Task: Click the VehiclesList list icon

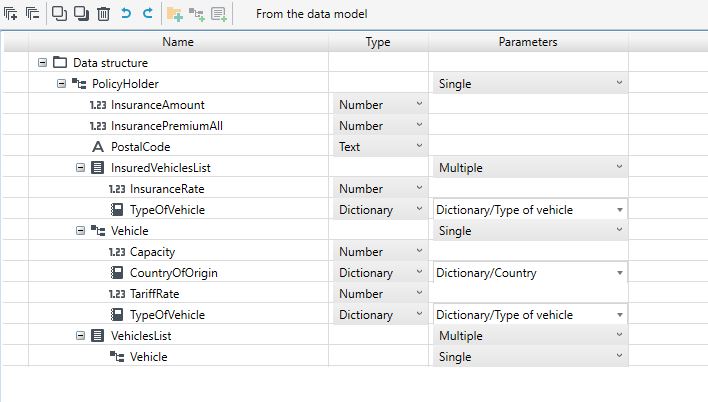Action: tap(98, 336)
